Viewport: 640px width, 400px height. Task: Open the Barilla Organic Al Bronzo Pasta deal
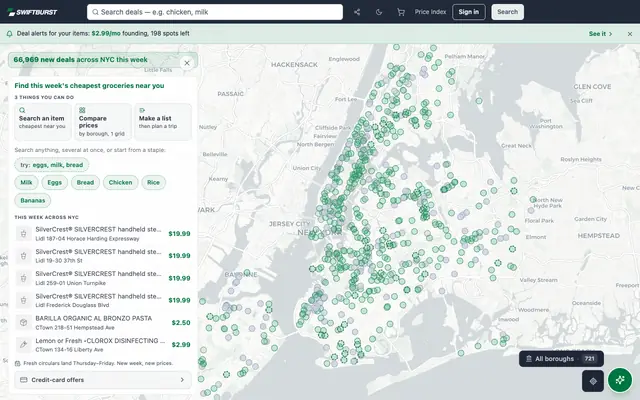pos(103,322)
